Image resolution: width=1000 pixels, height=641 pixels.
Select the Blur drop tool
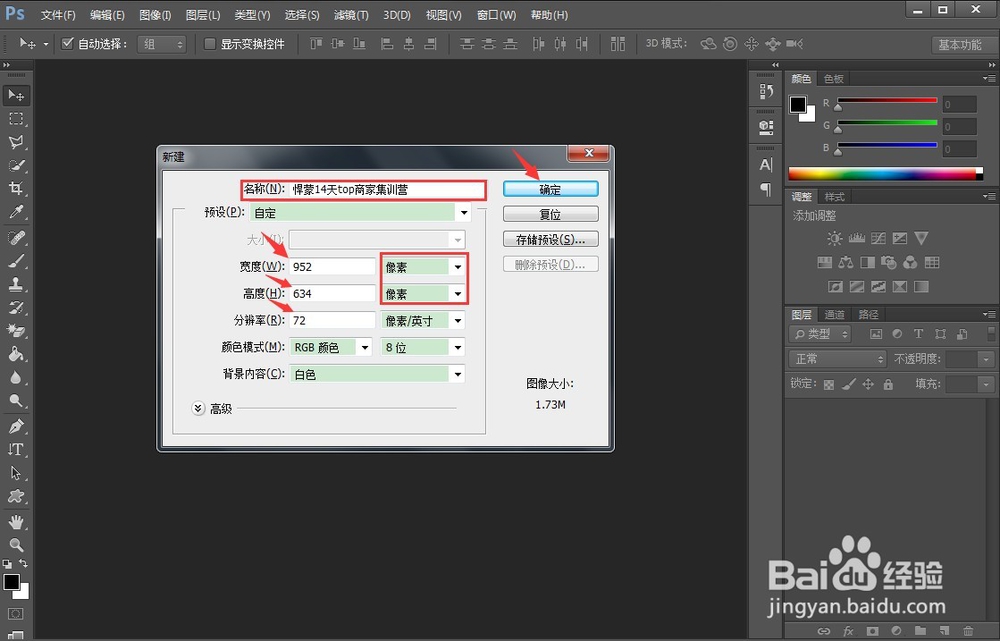point(16,378)
